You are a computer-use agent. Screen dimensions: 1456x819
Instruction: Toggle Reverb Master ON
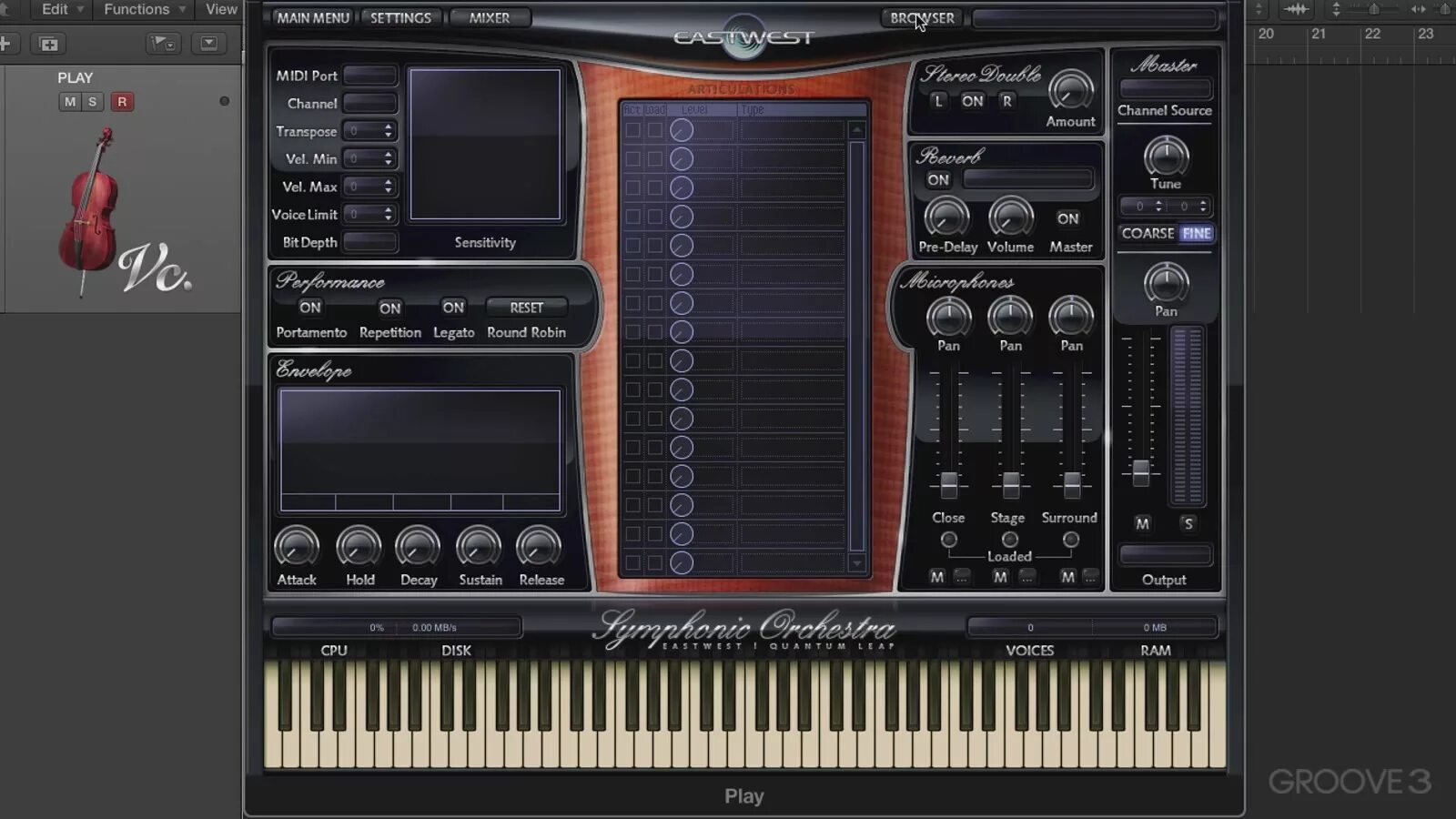point(1067,218)
